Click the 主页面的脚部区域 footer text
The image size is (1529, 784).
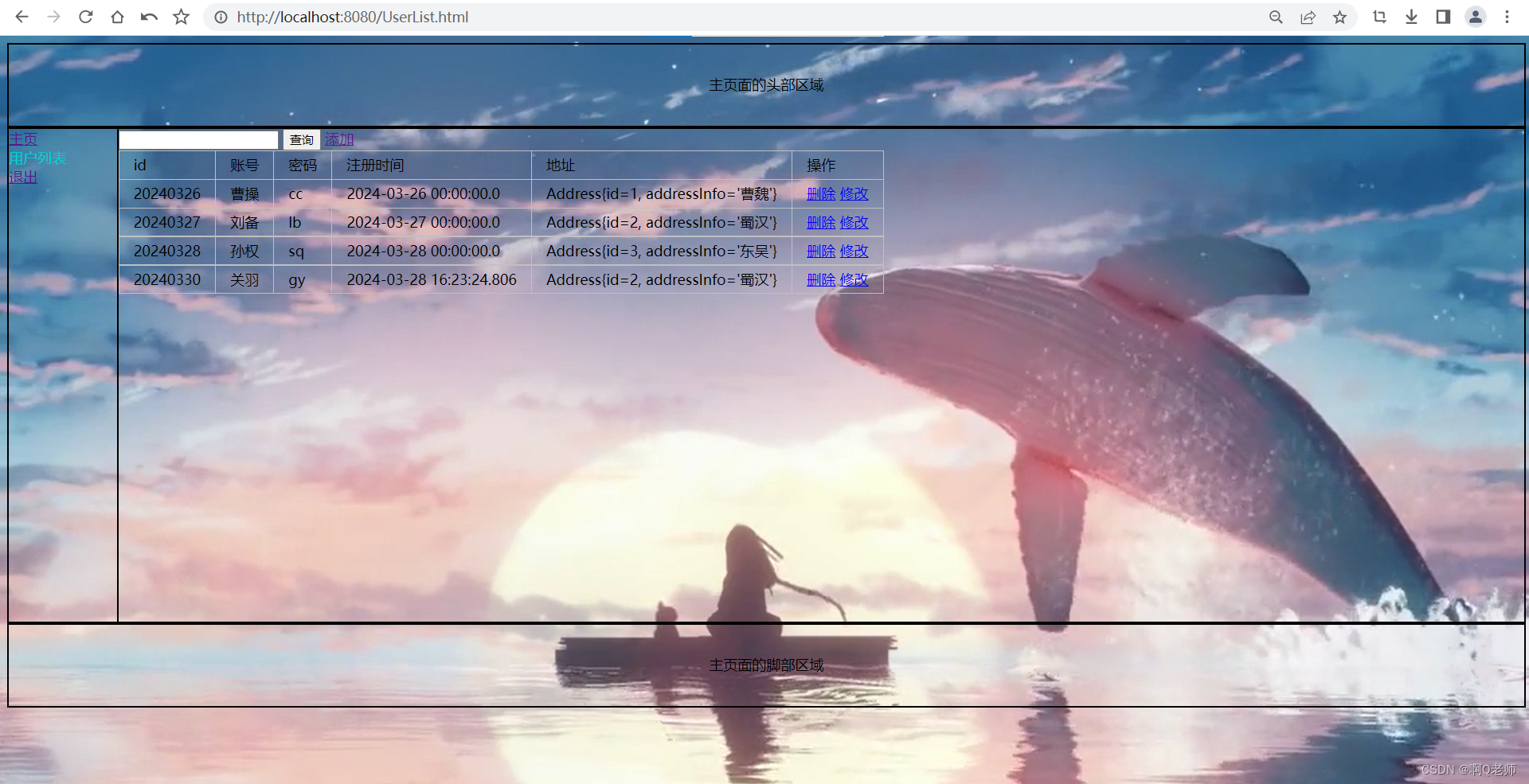[x=766, y=665]
